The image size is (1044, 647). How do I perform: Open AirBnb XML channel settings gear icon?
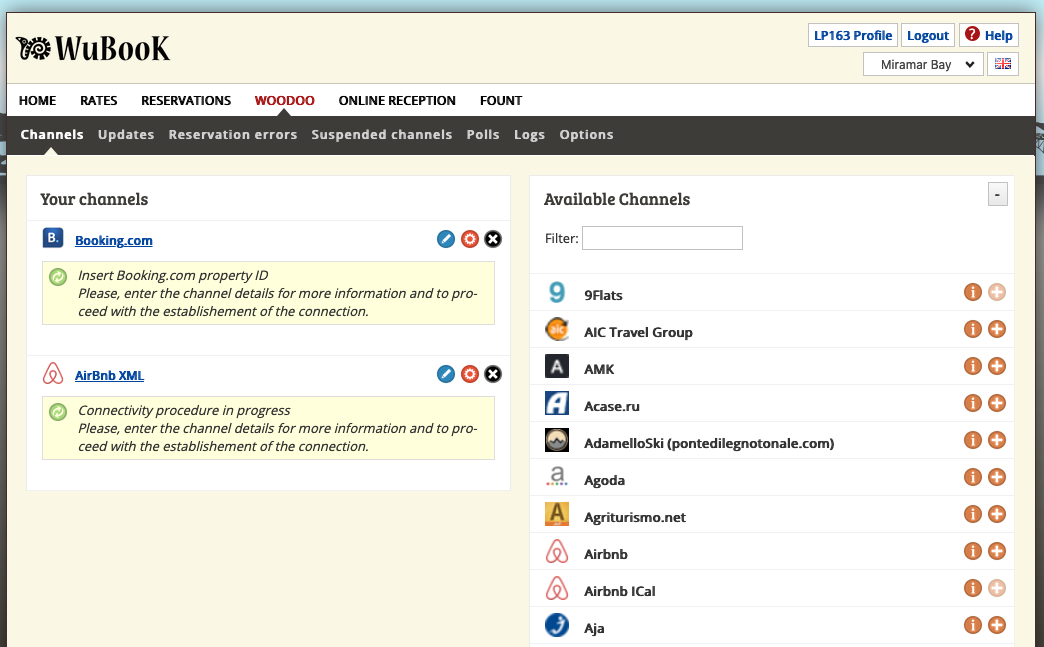470,374
